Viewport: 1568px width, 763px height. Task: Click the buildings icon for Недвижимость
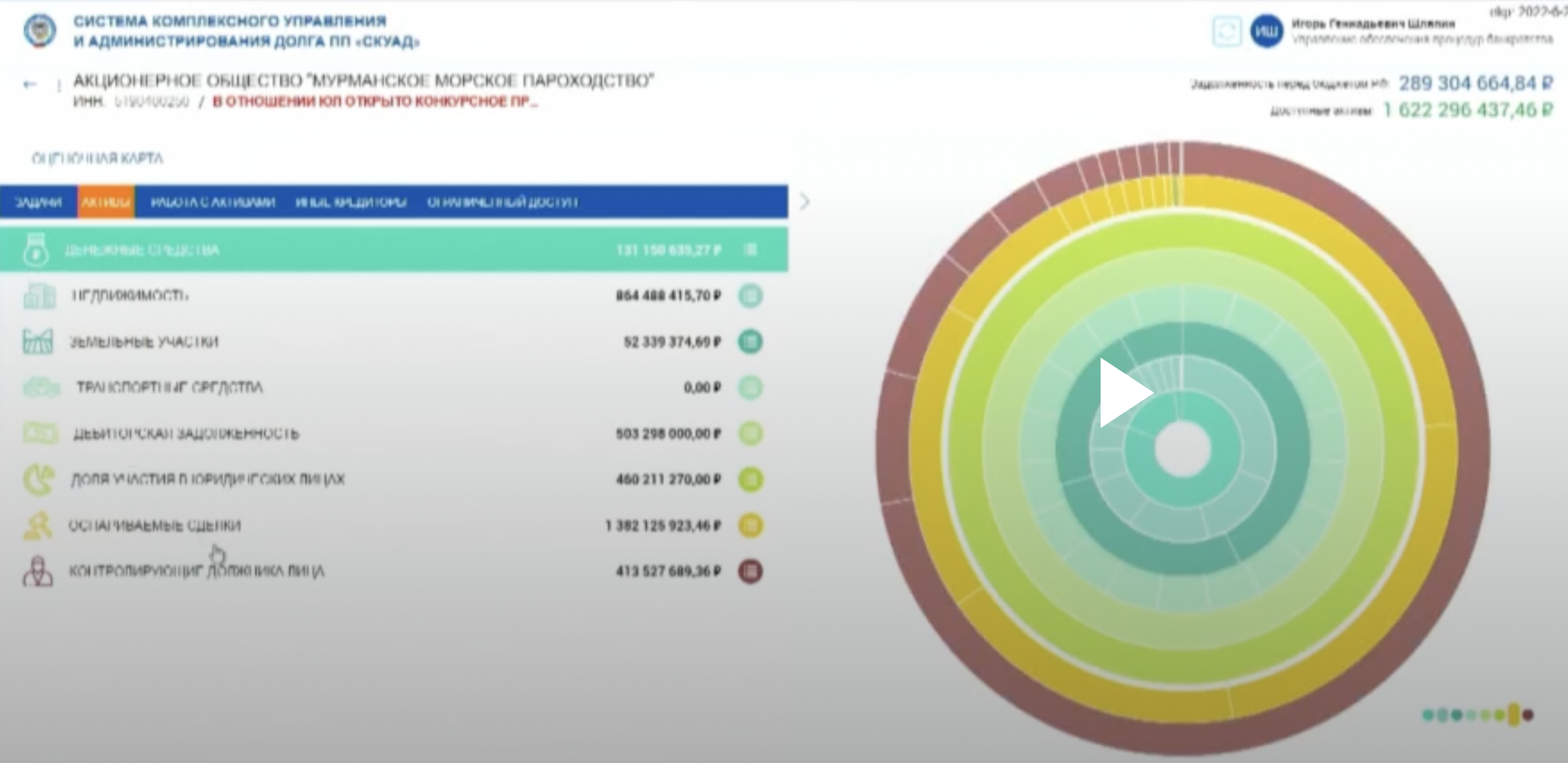[x=39, y=296]
